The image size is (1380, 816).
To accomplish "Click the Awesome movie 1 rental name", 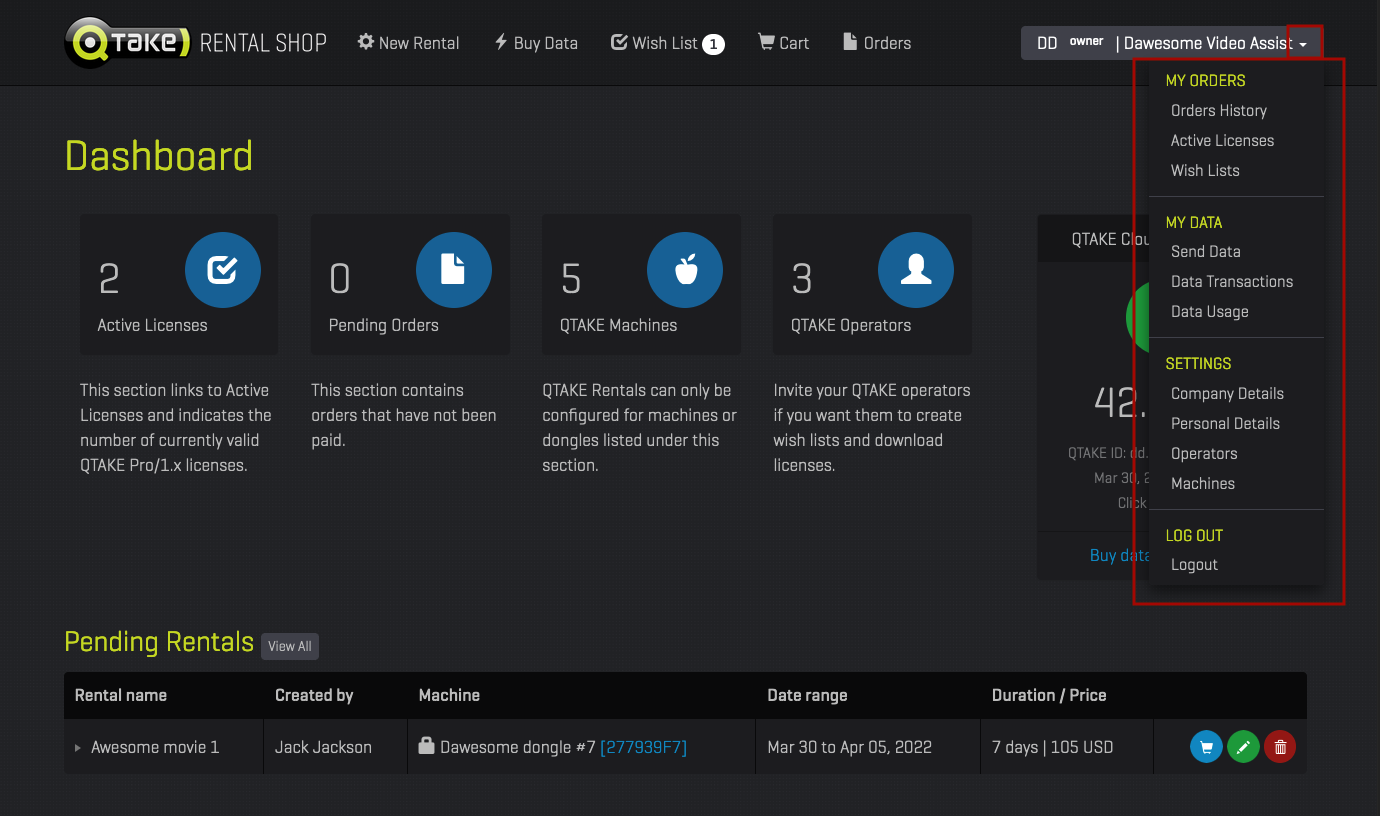I will [155, 747].
